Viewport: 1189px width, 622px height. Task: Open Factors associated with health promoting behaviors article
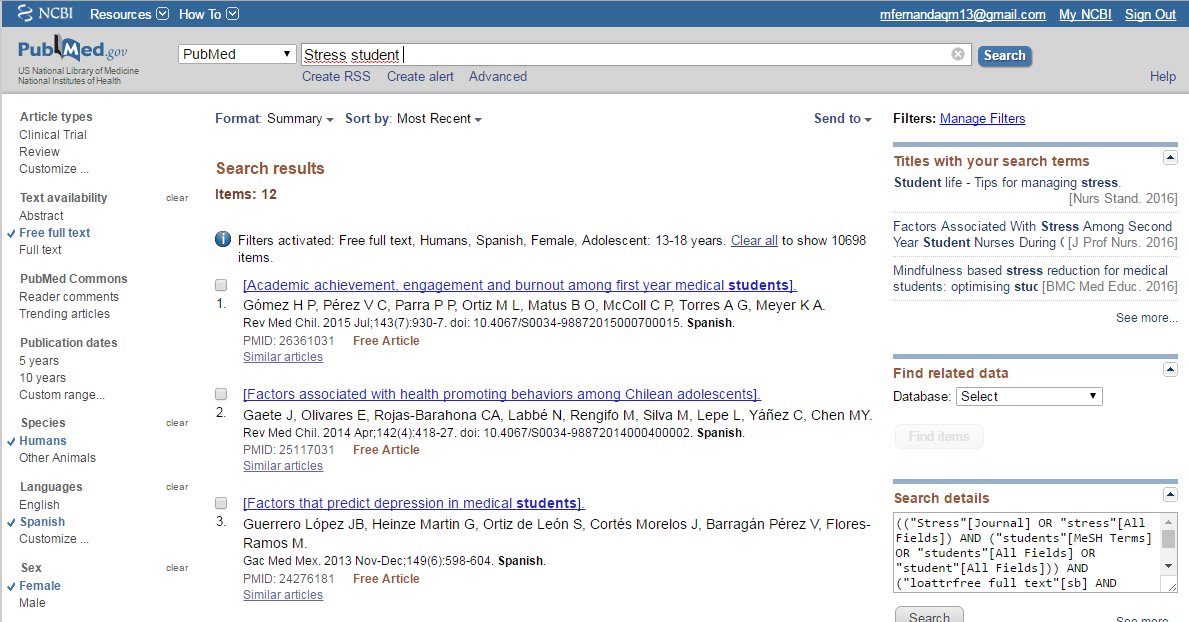501,394
